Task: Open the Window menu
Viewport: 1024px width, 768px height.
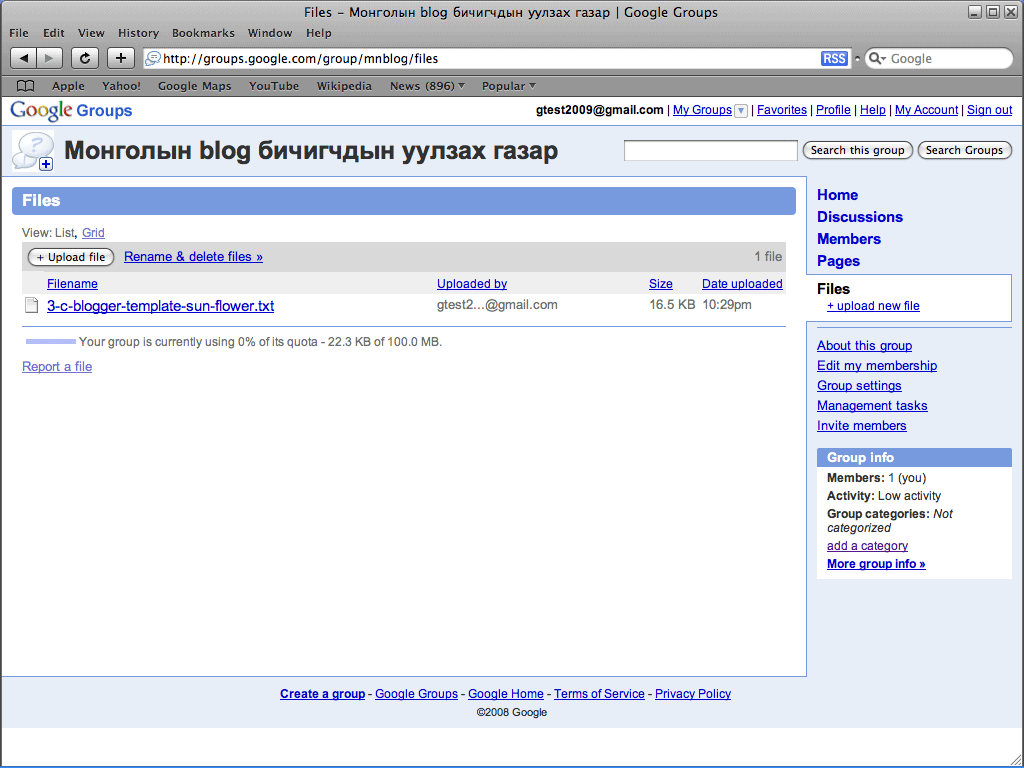Action: 270,33
